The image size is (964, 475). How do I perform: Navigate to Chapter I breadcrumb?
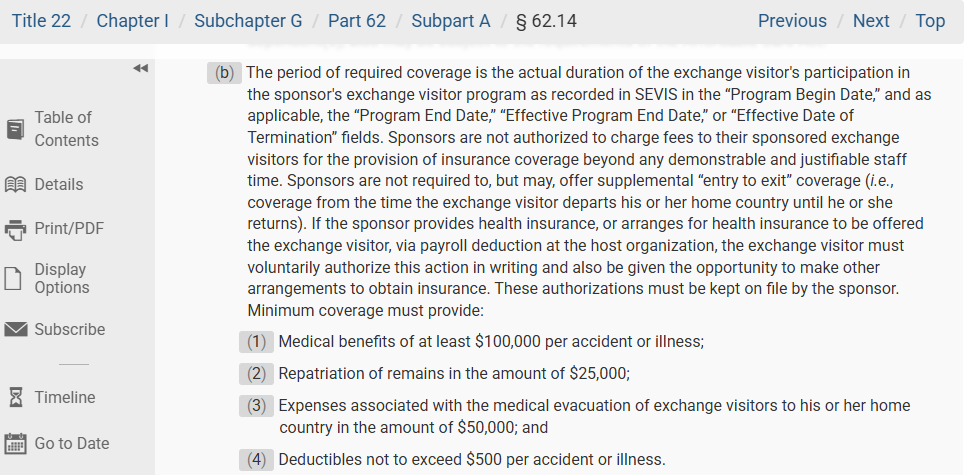[x=132, y=21]
